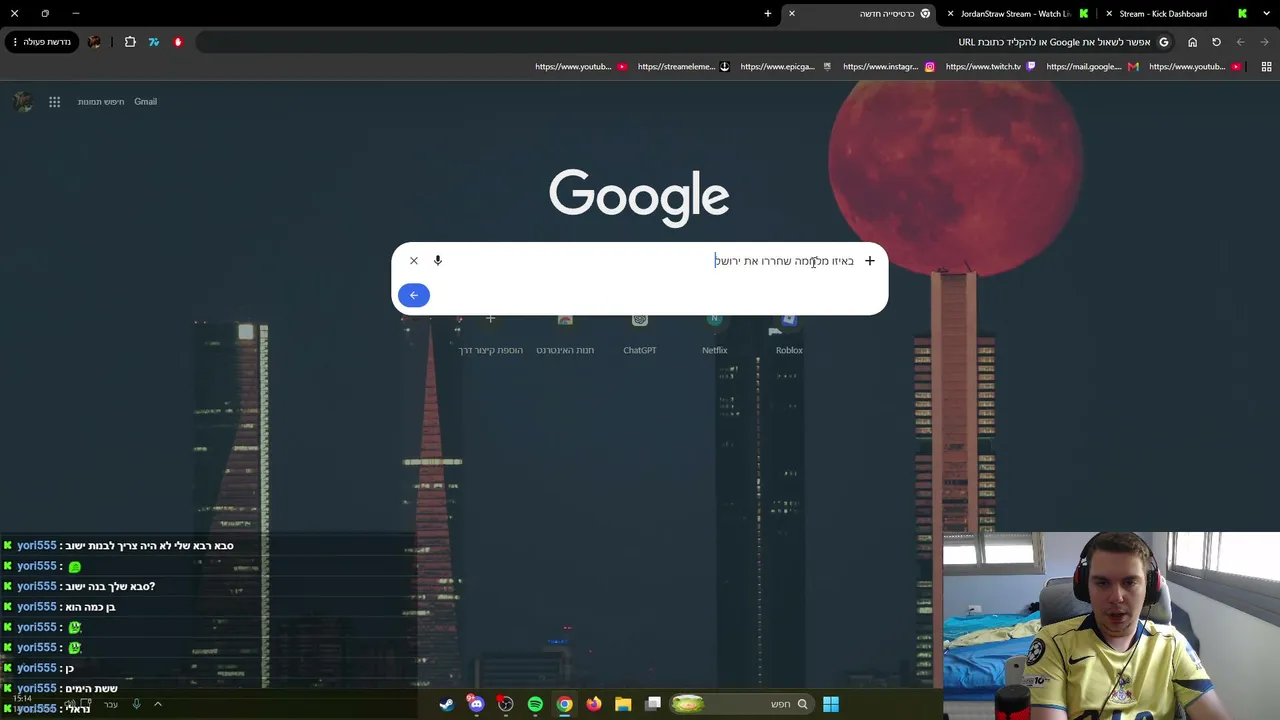Open the StreamElements bookmark
1280x720 pixels.
[x=684, y=67]
